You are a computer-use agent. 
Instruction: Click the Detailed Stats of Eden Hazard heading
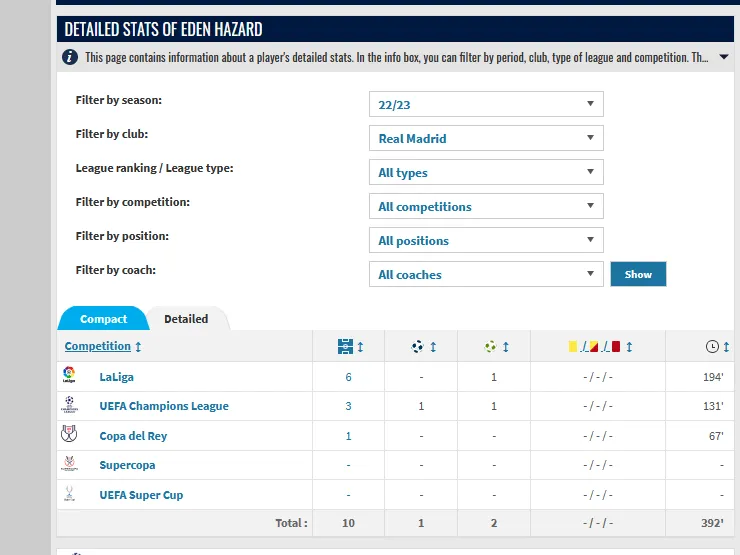coord(163,29)
